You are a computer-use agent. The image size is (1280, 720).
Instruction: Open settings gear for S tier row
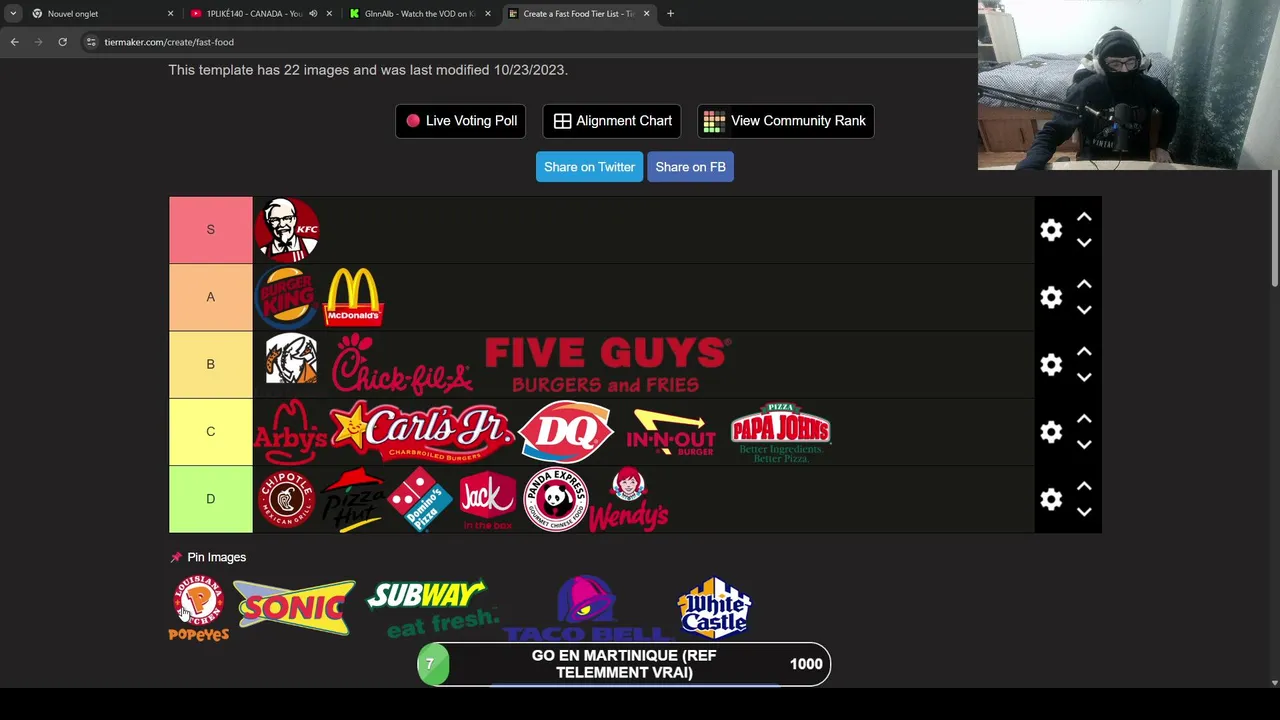tap(1051, 230)
